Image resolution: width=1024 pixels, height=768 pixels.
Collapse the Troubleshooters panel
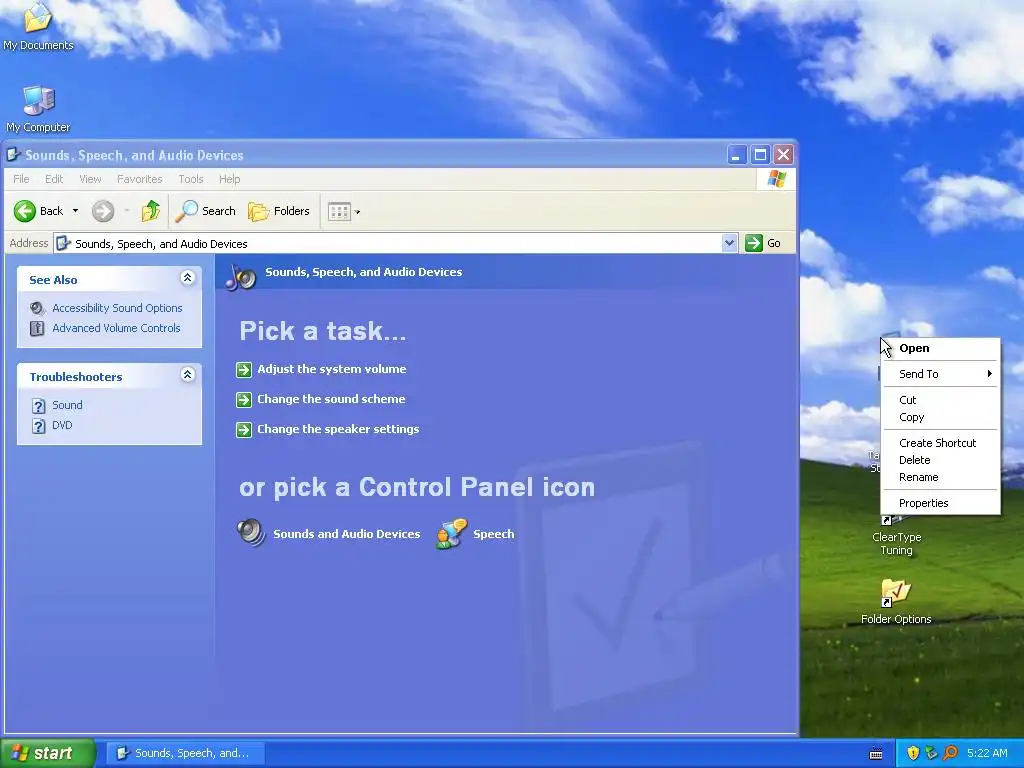point(187,375)
